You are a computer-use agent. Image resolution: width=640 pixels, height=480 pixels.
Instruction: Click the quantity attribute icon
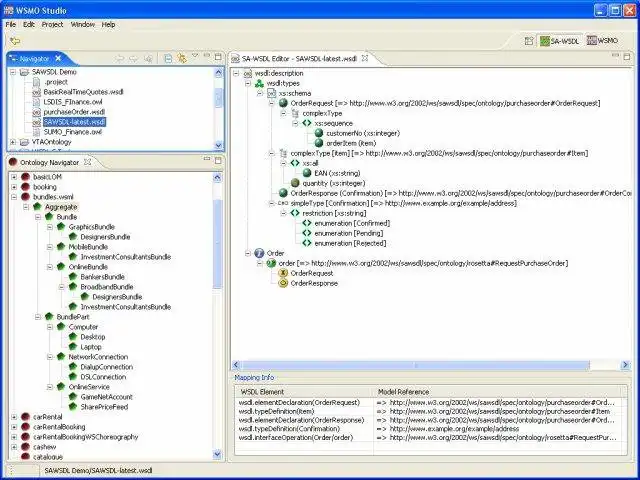coord(295,183)
